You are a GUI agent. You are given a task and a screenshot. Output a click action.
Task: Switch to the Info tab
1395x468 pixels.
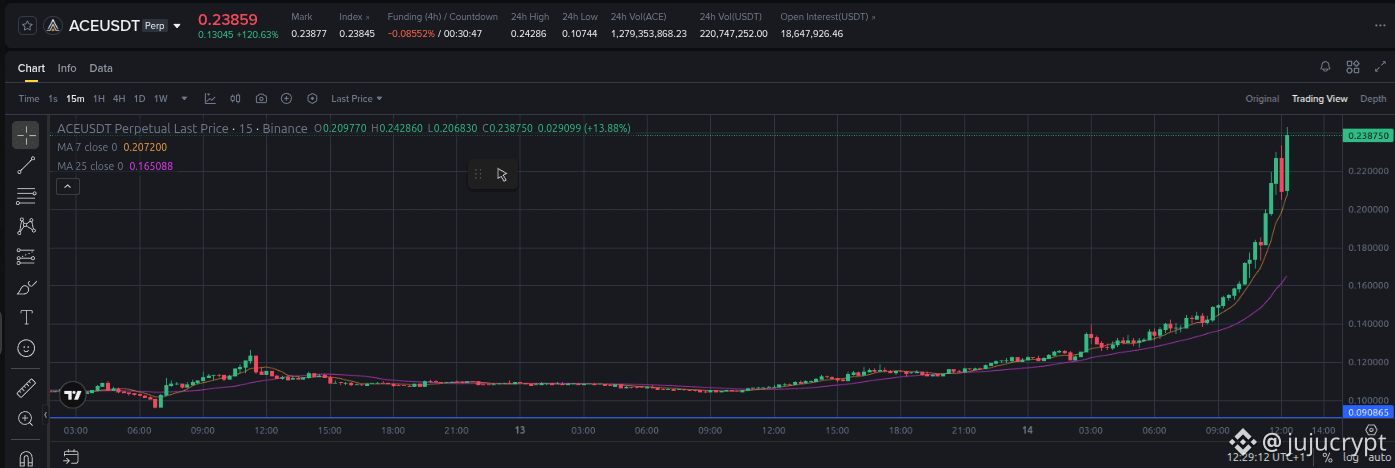tap(67, 68)
